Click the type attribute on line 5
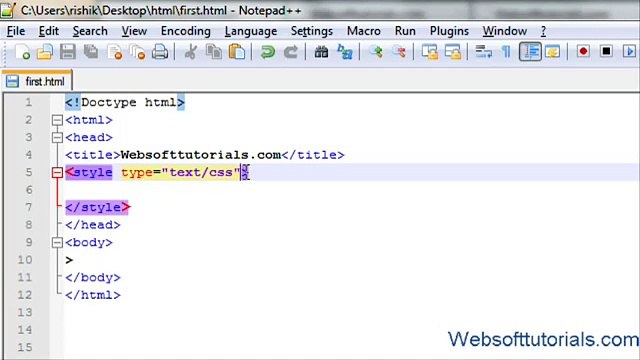The height and width of the screenshot is (360, 640). pos(137,173)
